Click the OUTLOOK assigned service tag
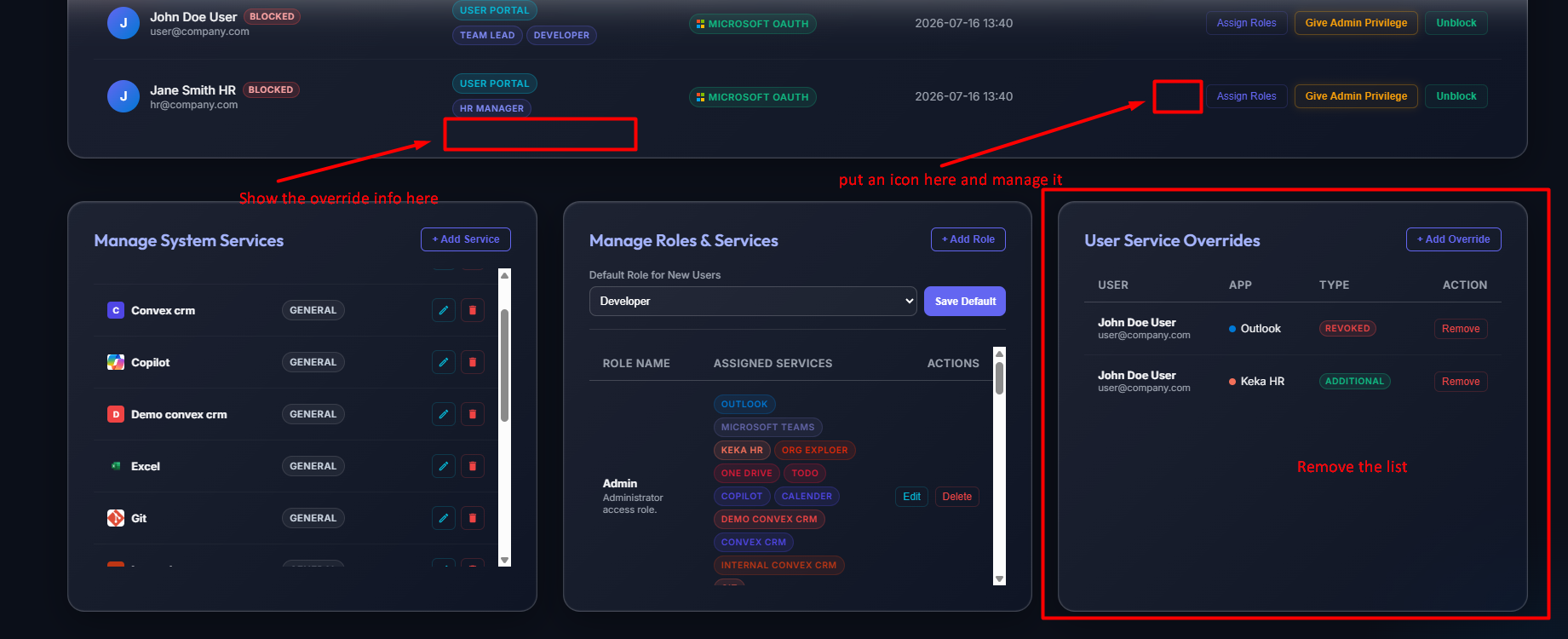Screen dimensions: 1568x639 744,405
